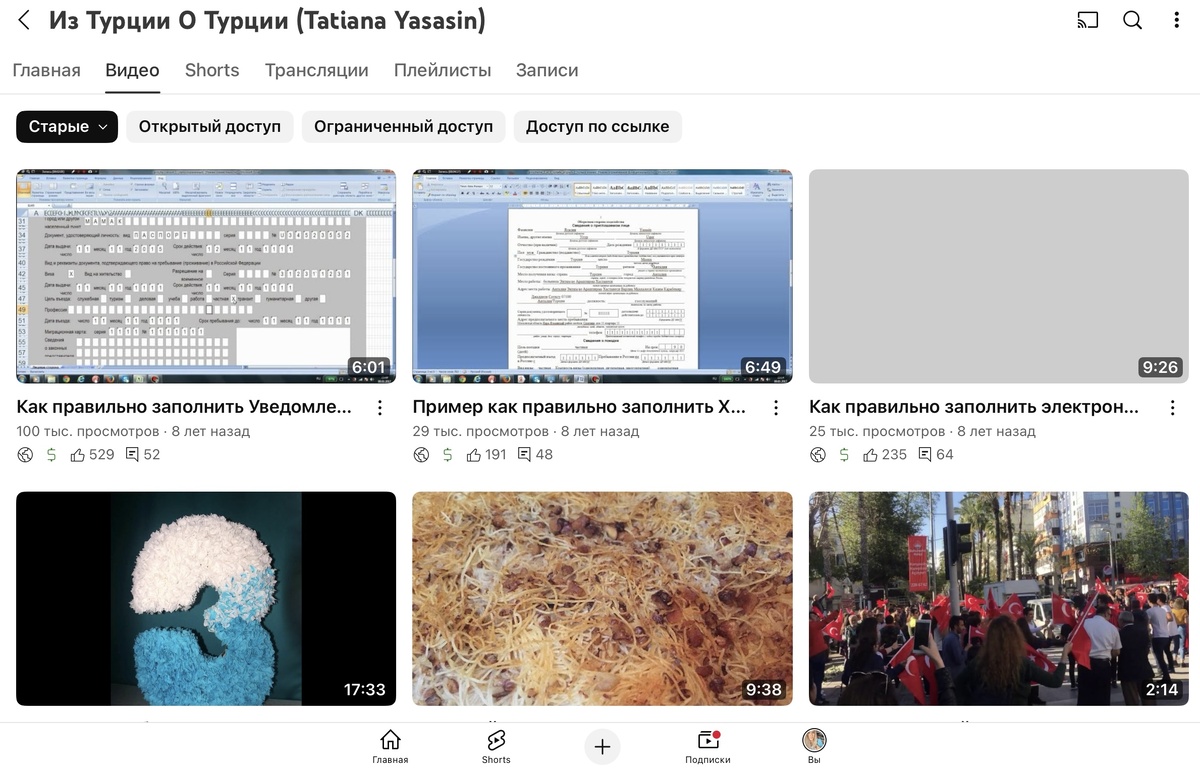Click text 29 тыс. просмотров · 8 лет назад
The width and height of the screenshot is (1200, 770).
click(526, 432)
